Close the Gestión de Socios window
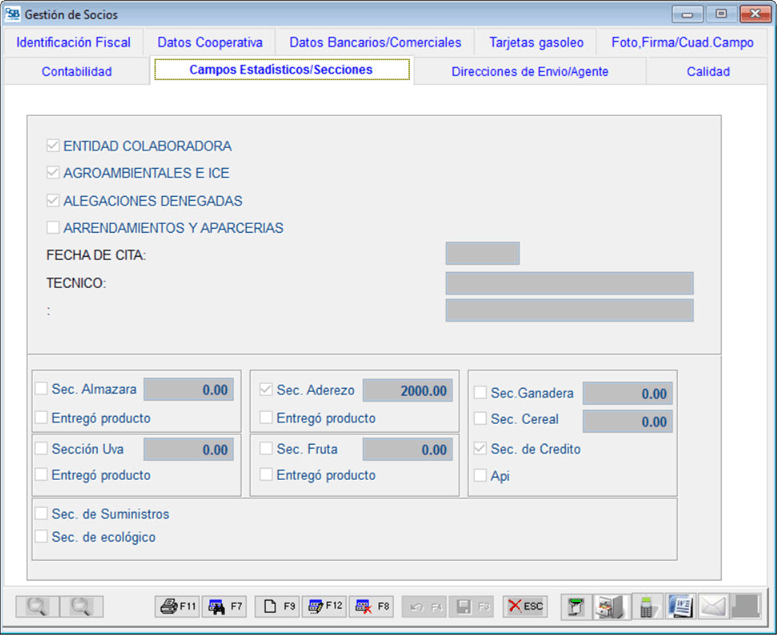This screenshot has width=777, height=635. (x=755, y=14)
